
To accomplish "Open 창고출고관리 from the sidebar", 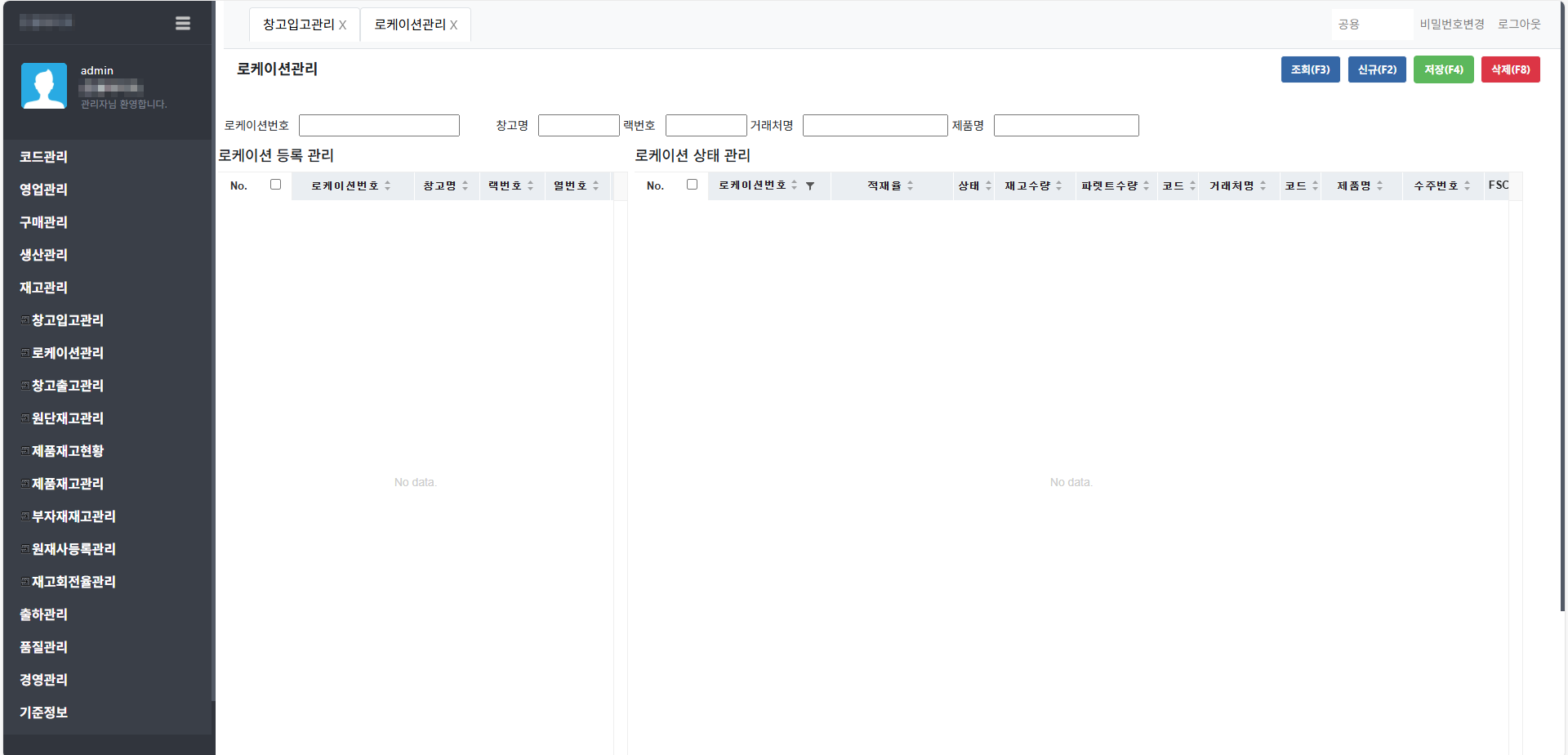I will [68, 386].
